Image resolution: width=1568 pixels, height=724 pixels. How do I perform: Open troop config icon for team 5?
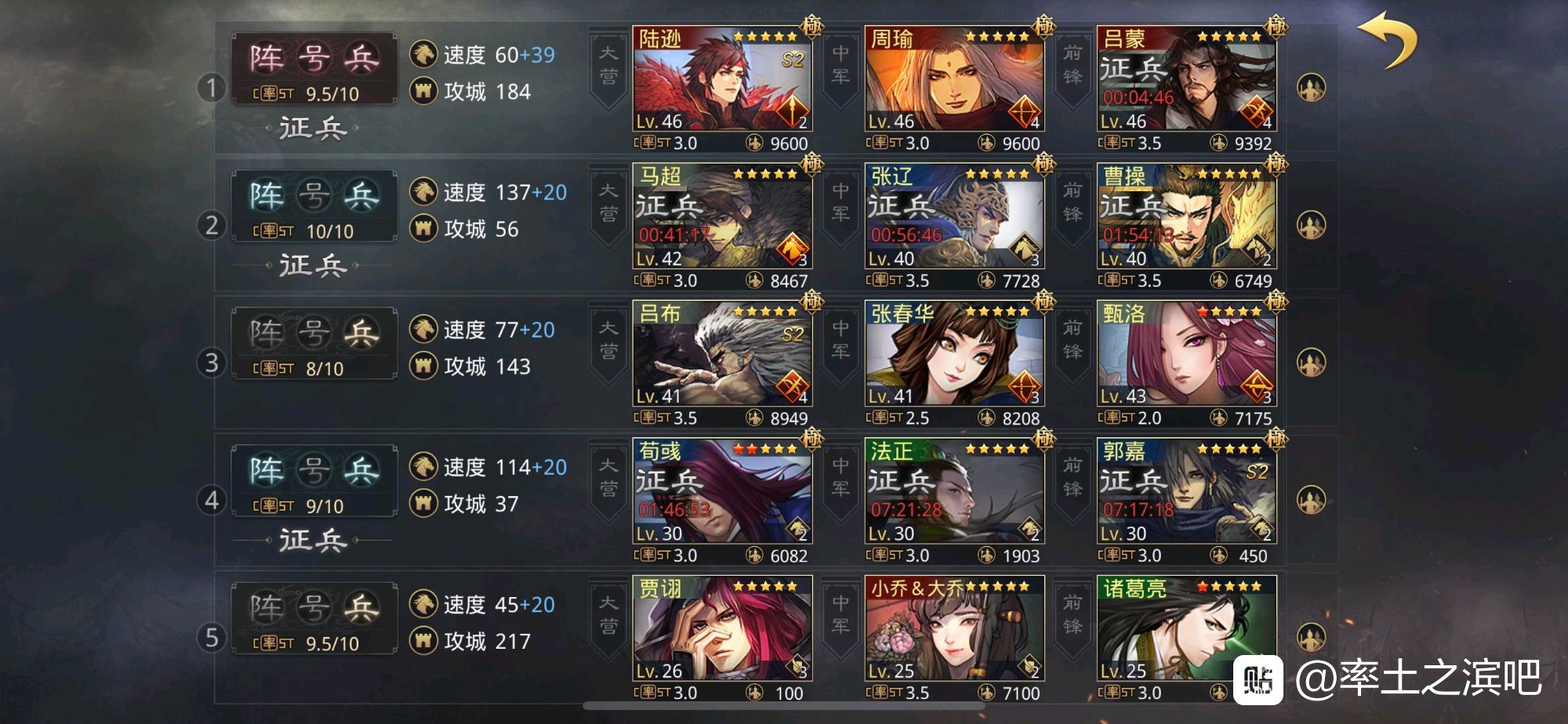pyautogui.click(x=1312, y=638)
